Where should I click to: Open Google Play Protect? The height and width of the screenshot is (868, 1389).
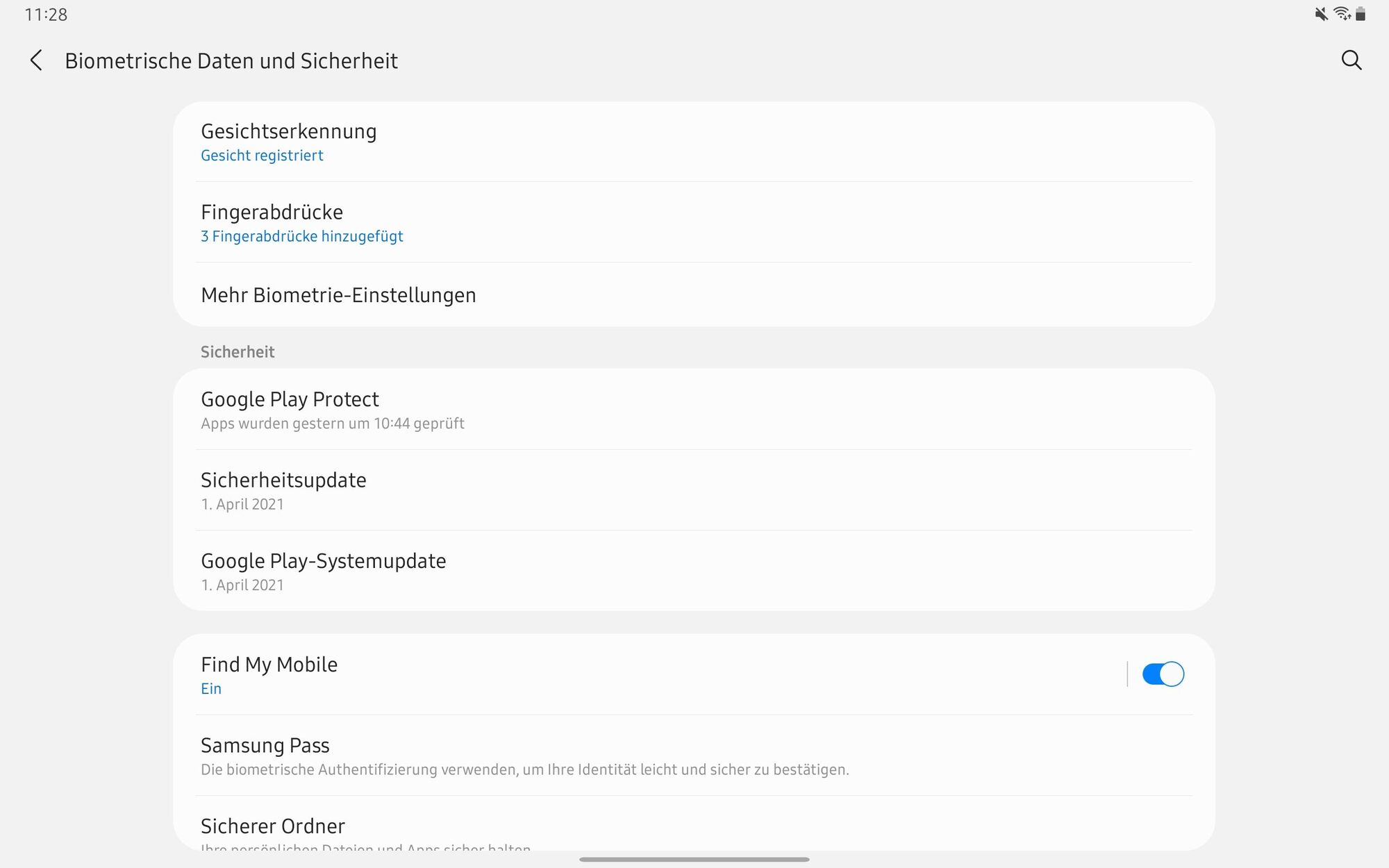pyautogui.click(x=694, y=410)
